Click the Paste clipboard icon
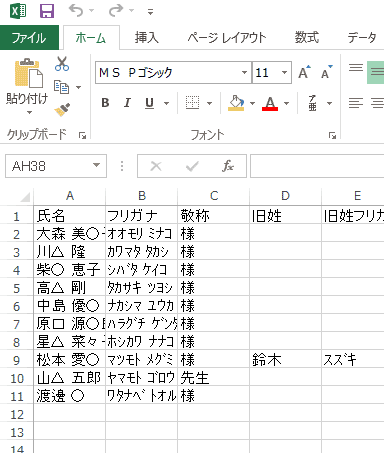This screenshot has width=384, height=453. pos(29,73)
